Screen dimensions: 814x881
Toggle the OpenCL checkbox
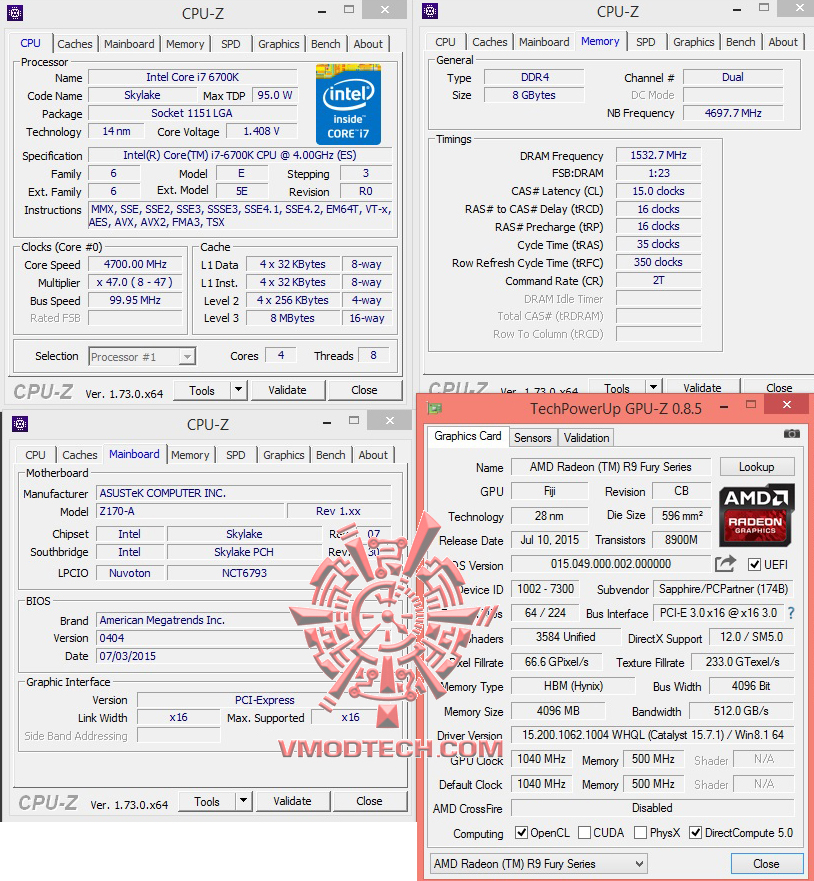[521, 832]
